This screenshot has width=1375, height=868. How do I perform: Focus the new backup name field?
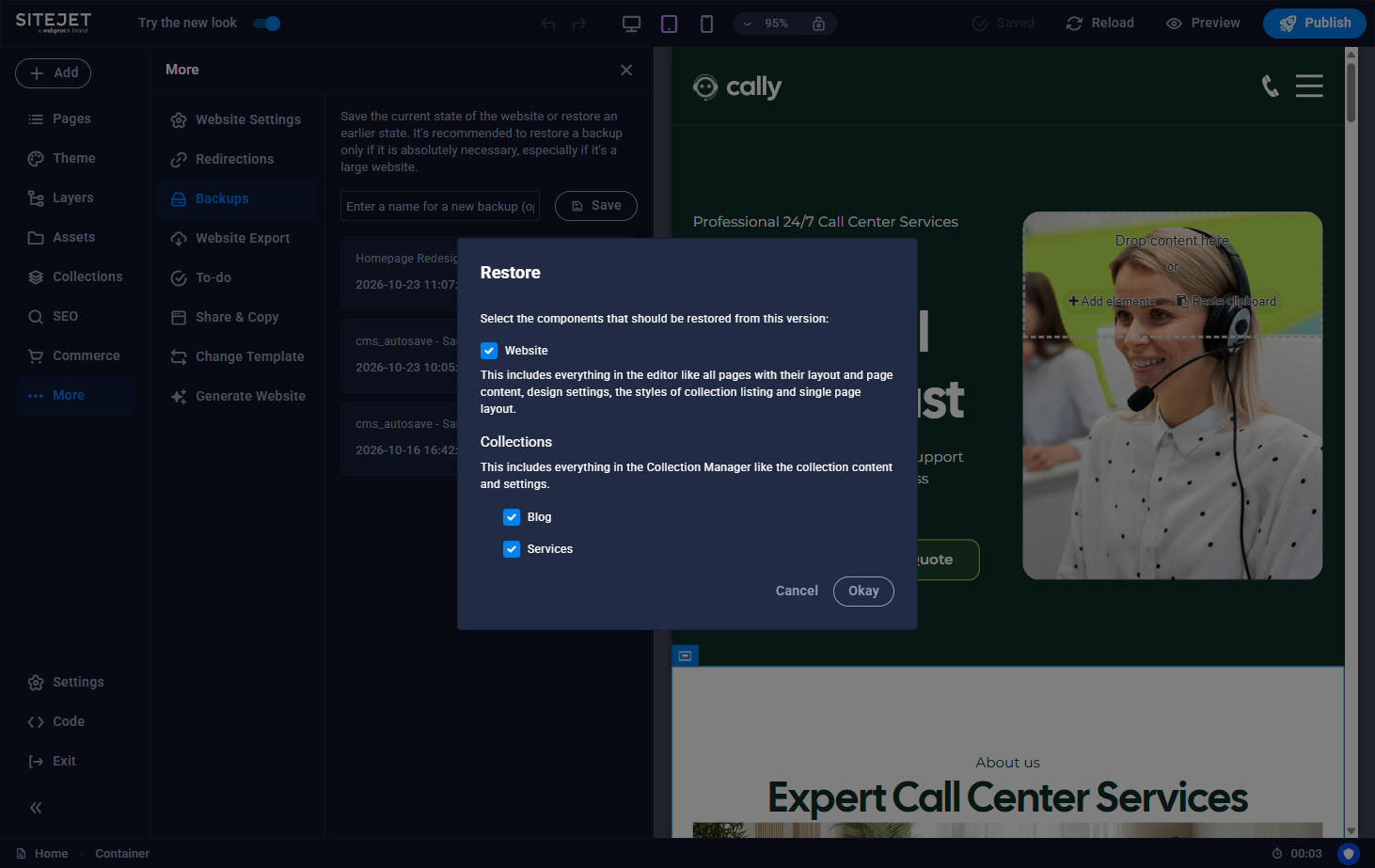[x=440, y=207]
